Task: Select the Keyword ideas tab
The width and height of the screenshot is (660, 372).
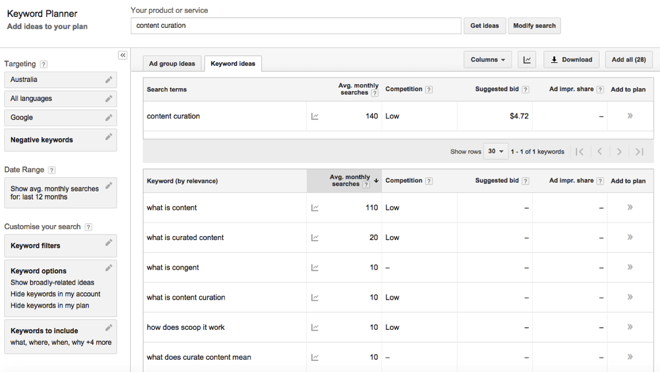Action: pyautogui.click(x=233, y=64)
